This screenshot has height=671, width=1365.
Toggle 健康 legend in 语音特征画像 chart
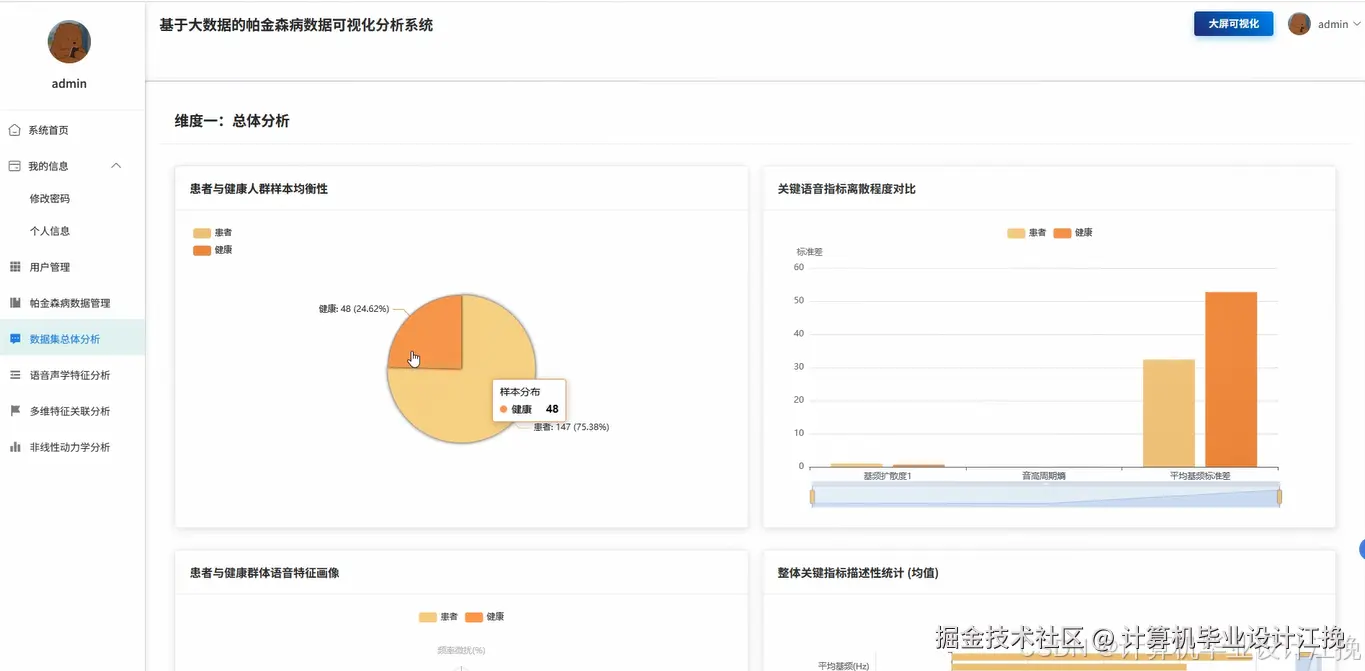click(x=485, y=617)
